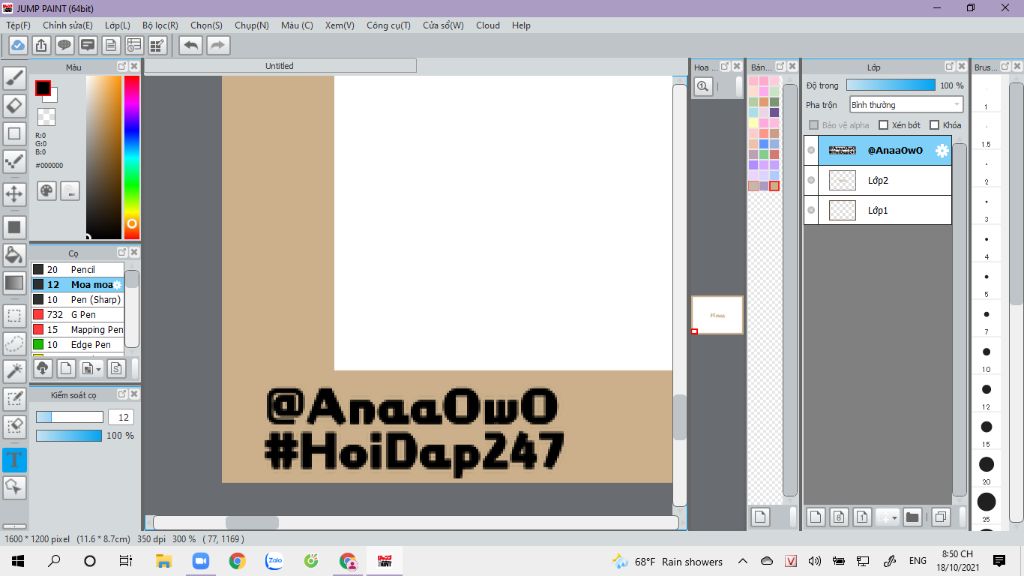
Task: Add a new layer in Lớp panel
Action: (815, 517)
